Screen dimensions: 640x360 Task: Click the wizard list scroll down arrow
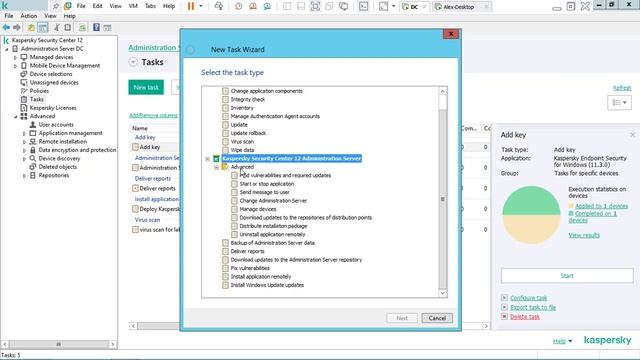tap(443, 293)
